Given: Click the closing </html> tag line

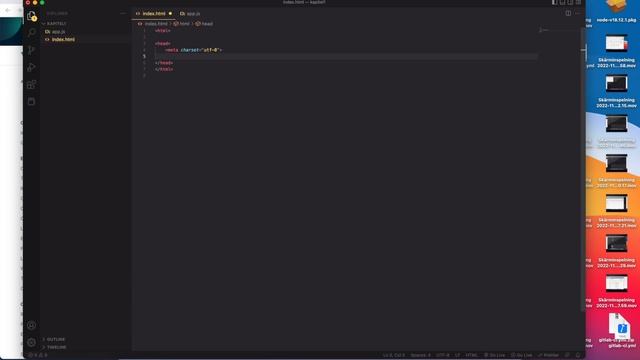Looking at the screenshot, I should [x=164, y=69].
